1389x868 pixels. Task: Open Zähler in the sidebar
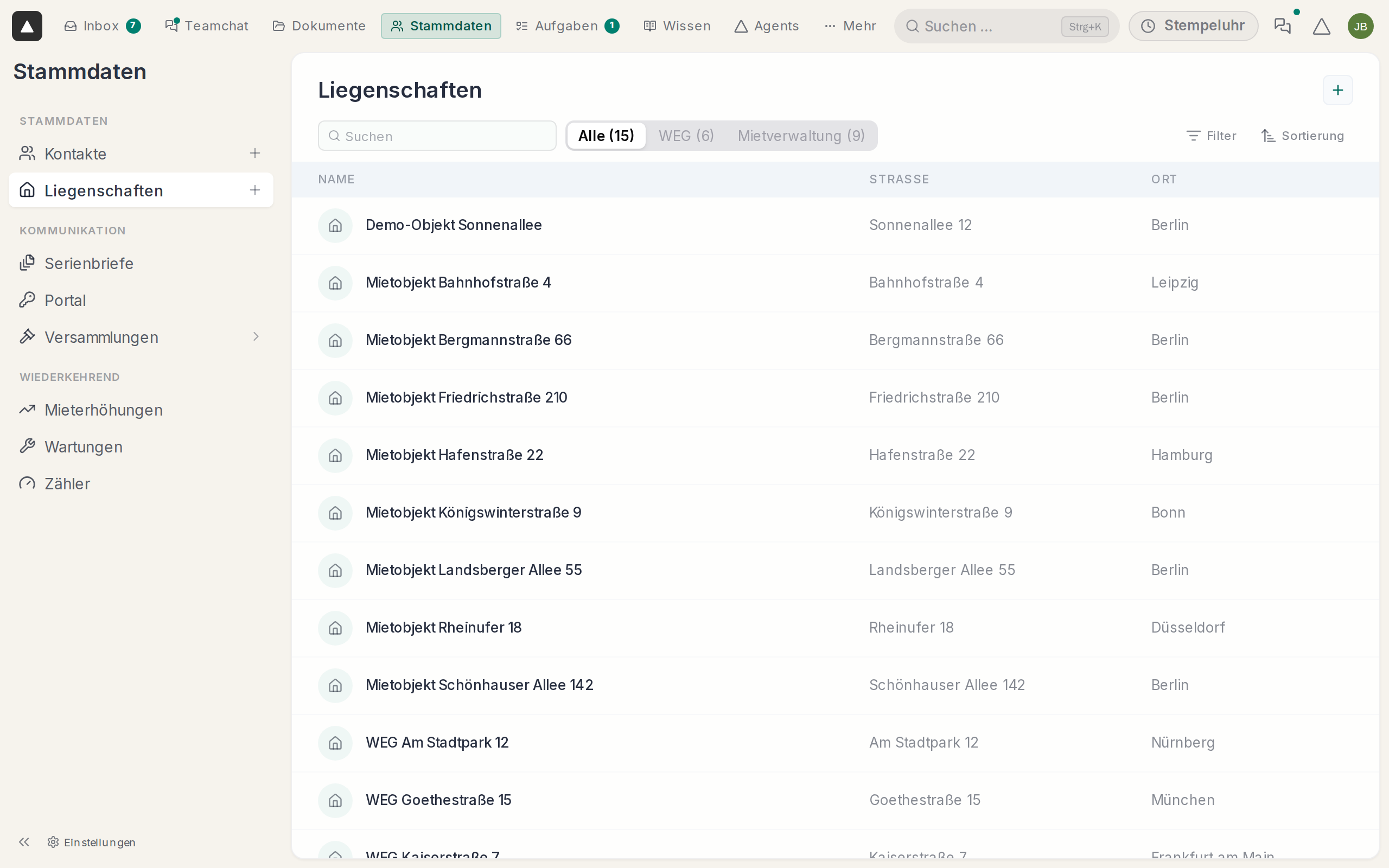coord(141,483)
